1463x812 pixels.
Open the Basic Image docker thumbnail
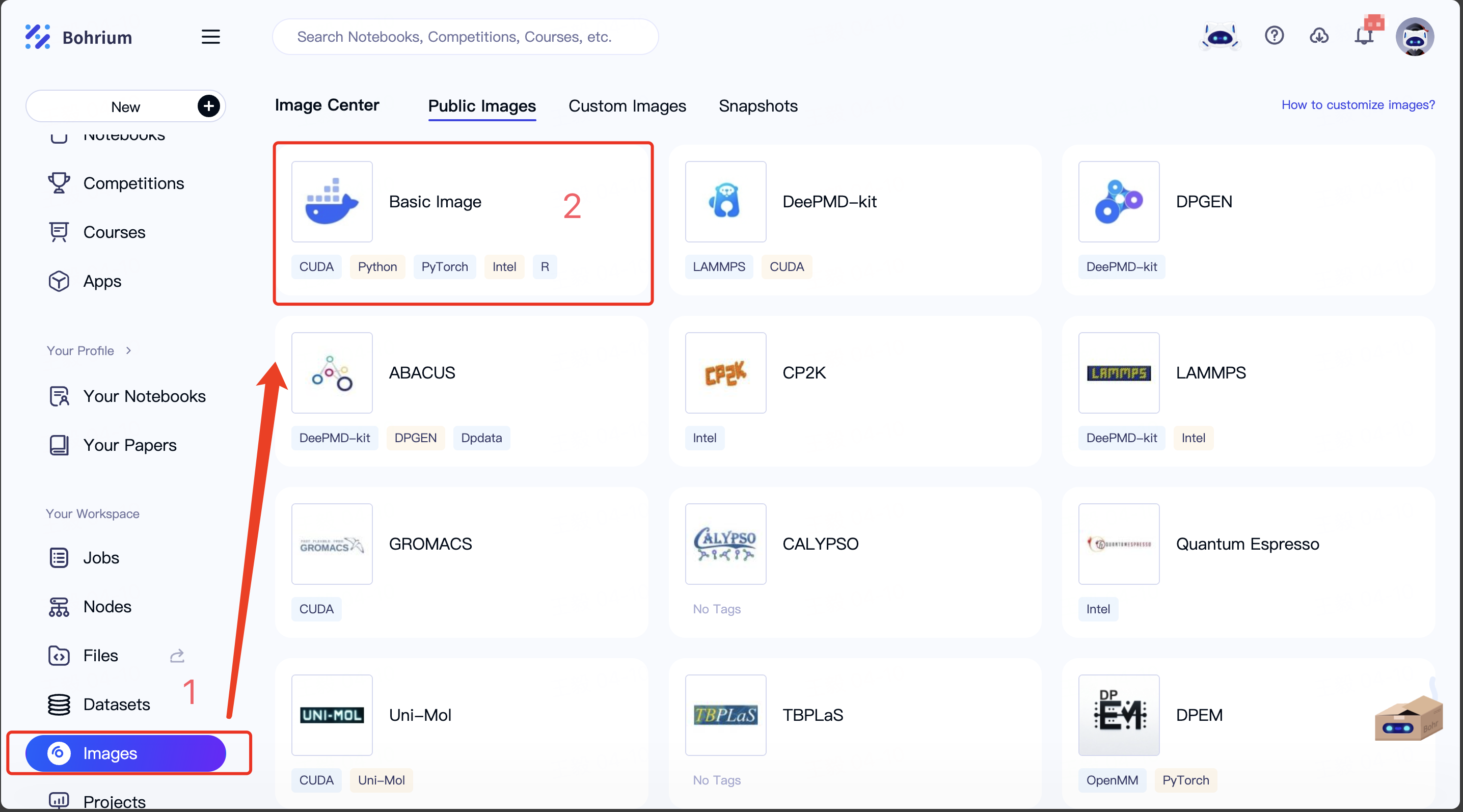(332, 202)
